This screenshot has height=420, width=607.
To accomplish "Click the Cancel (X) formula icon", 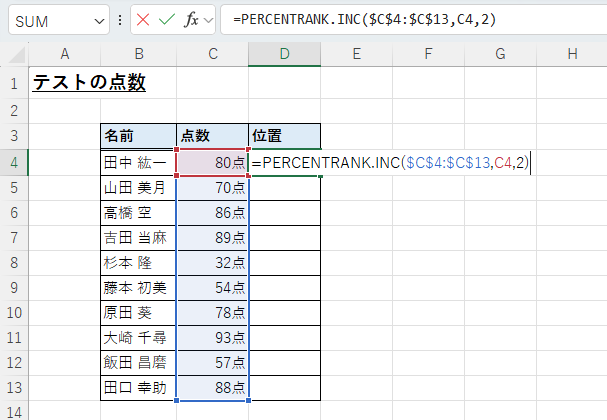I will point(143,20).
